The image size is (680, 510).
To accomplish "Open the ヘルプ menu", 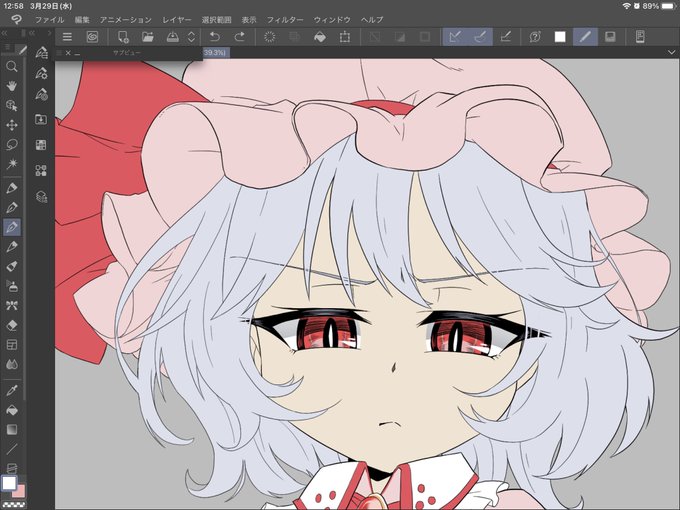I will [x=372, y=20].
